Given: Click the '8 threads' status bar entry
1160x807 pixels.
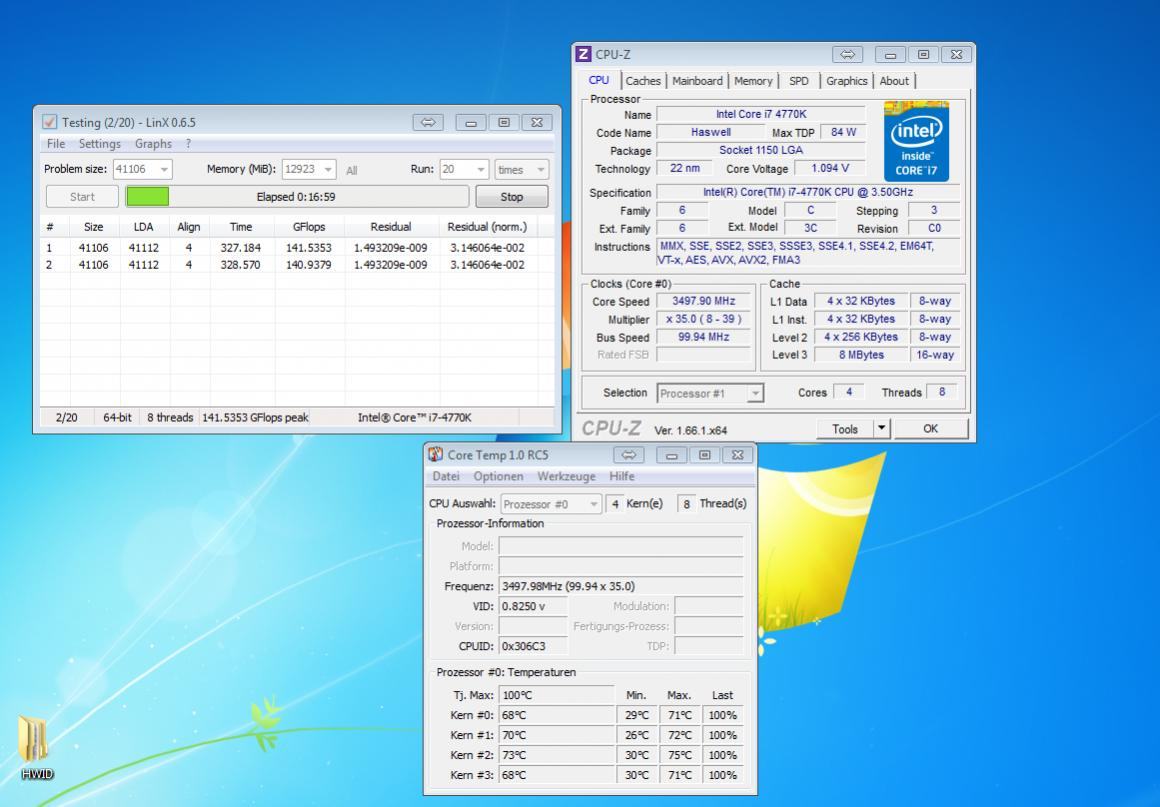Looking at the screenshot, I should click(x=169, y=417).
